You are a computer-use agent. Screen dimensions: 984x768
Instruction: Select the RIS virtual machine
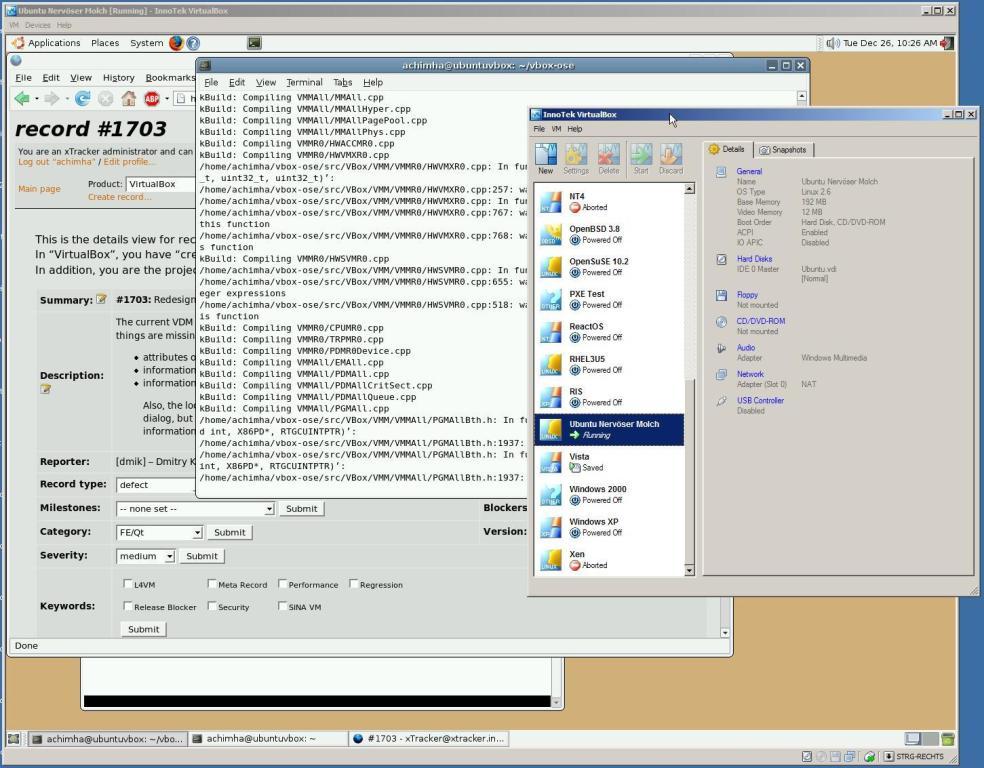(x=609, y=397)
